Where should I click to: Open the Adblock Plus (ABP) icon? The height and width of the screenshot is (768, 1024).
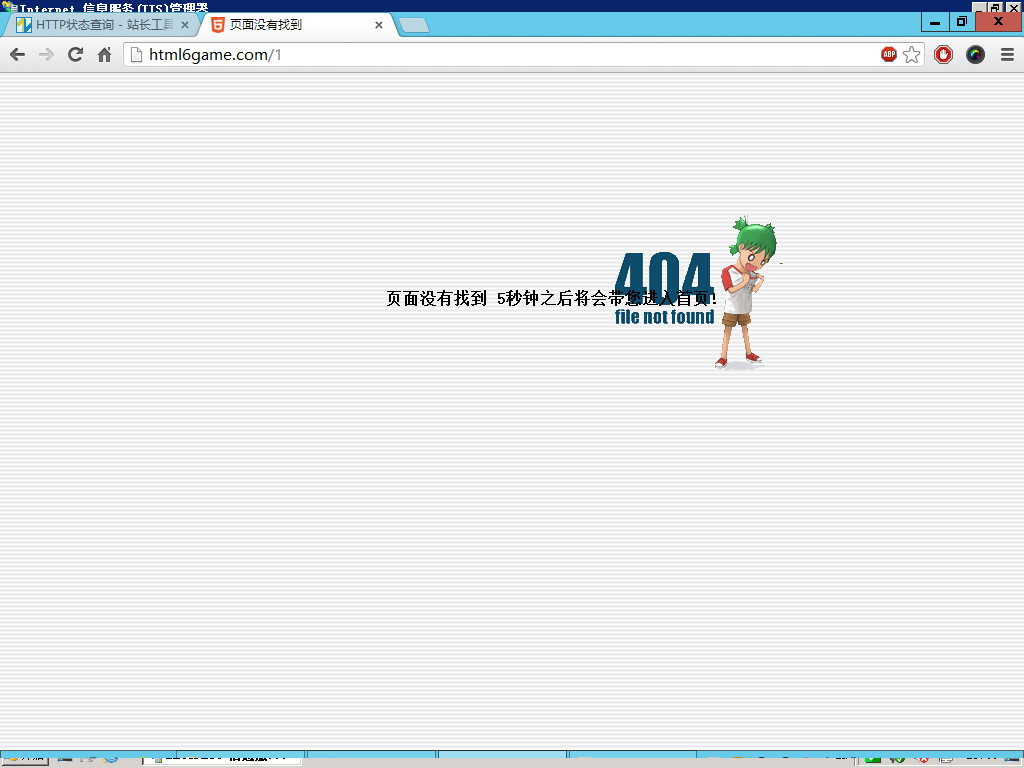[889, 55]
